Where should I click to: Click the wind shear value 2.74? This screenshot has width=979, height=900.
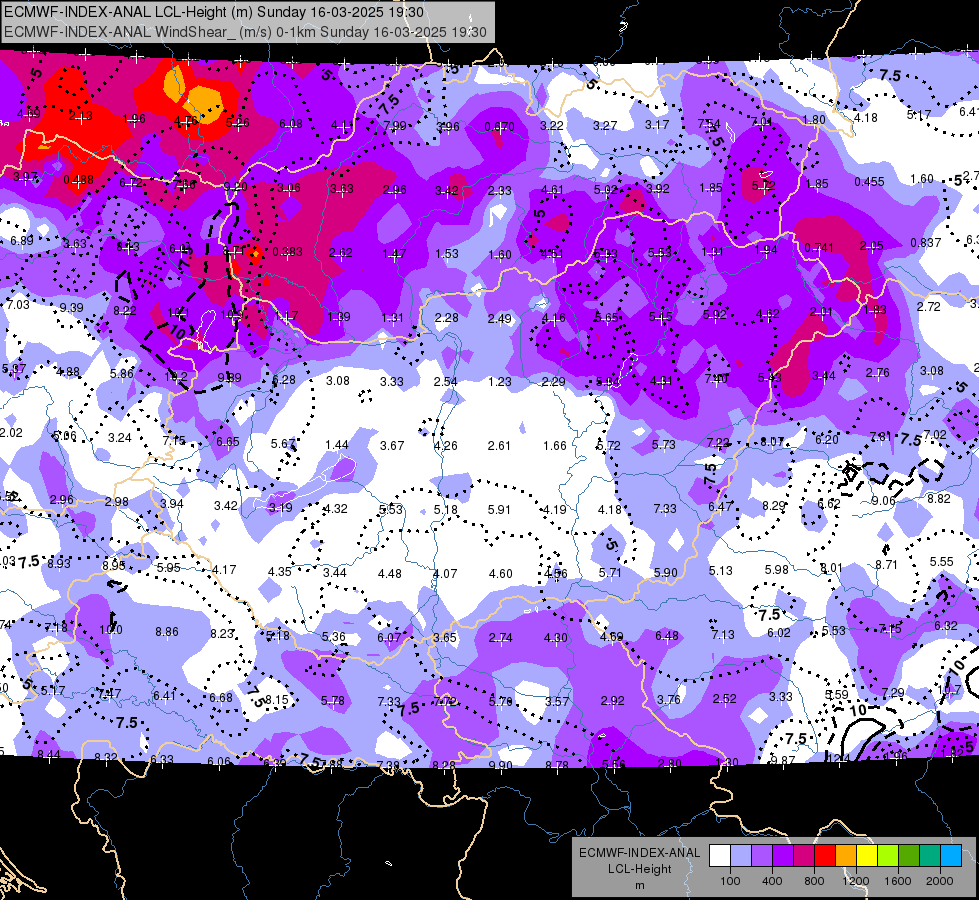coord(500,637)
